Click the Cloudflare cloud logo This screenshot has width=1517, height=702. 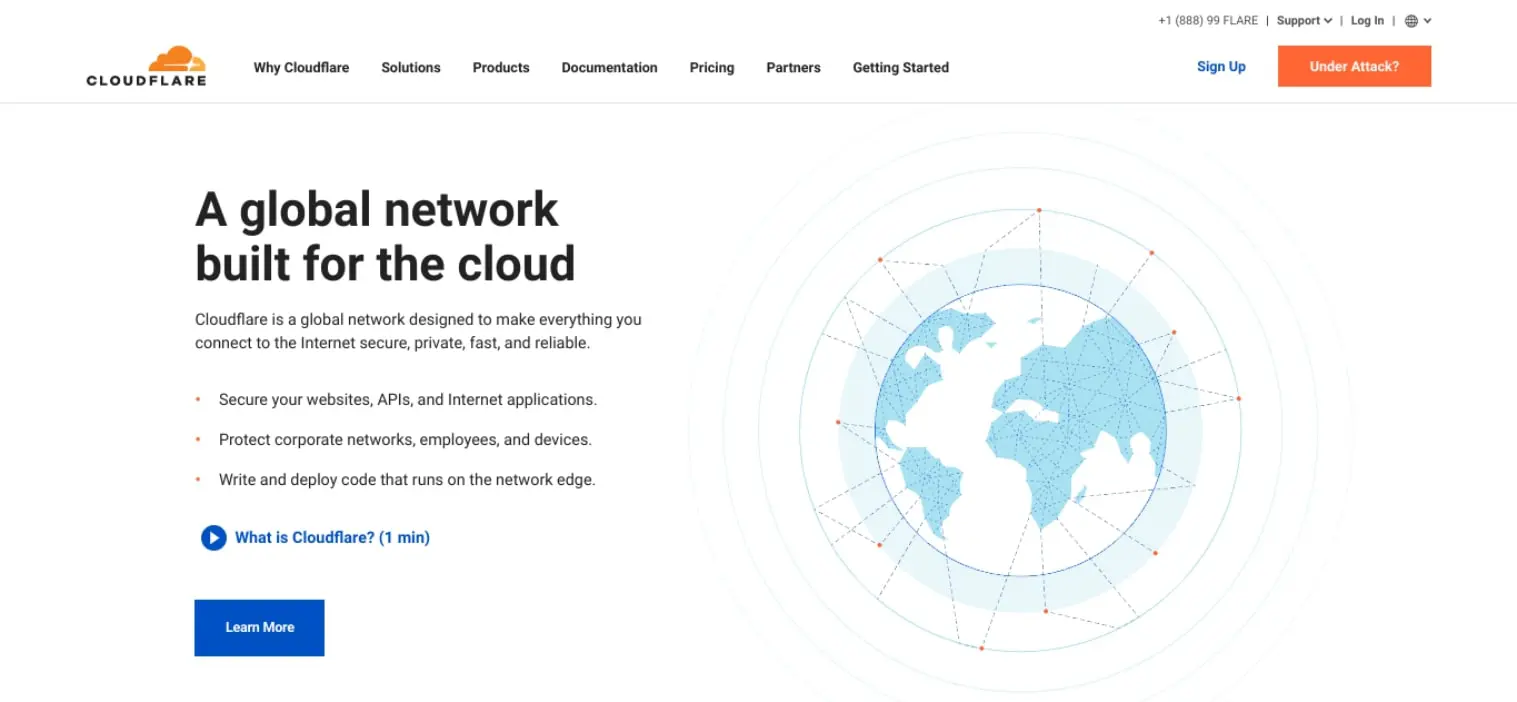pos(146,66)
